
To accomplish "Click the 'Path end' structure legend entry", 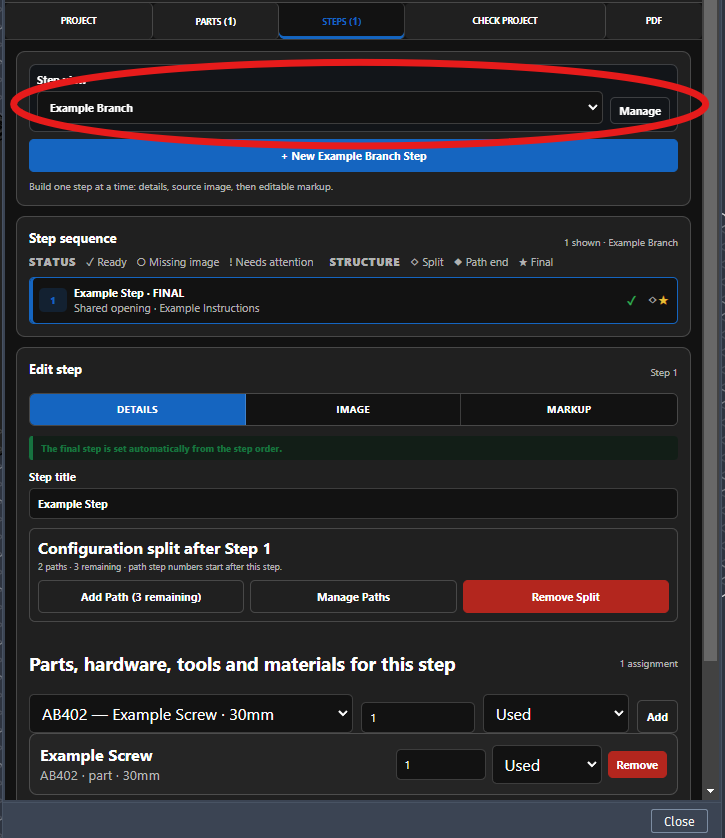I will pyautogui.click(x=481, y=262).
